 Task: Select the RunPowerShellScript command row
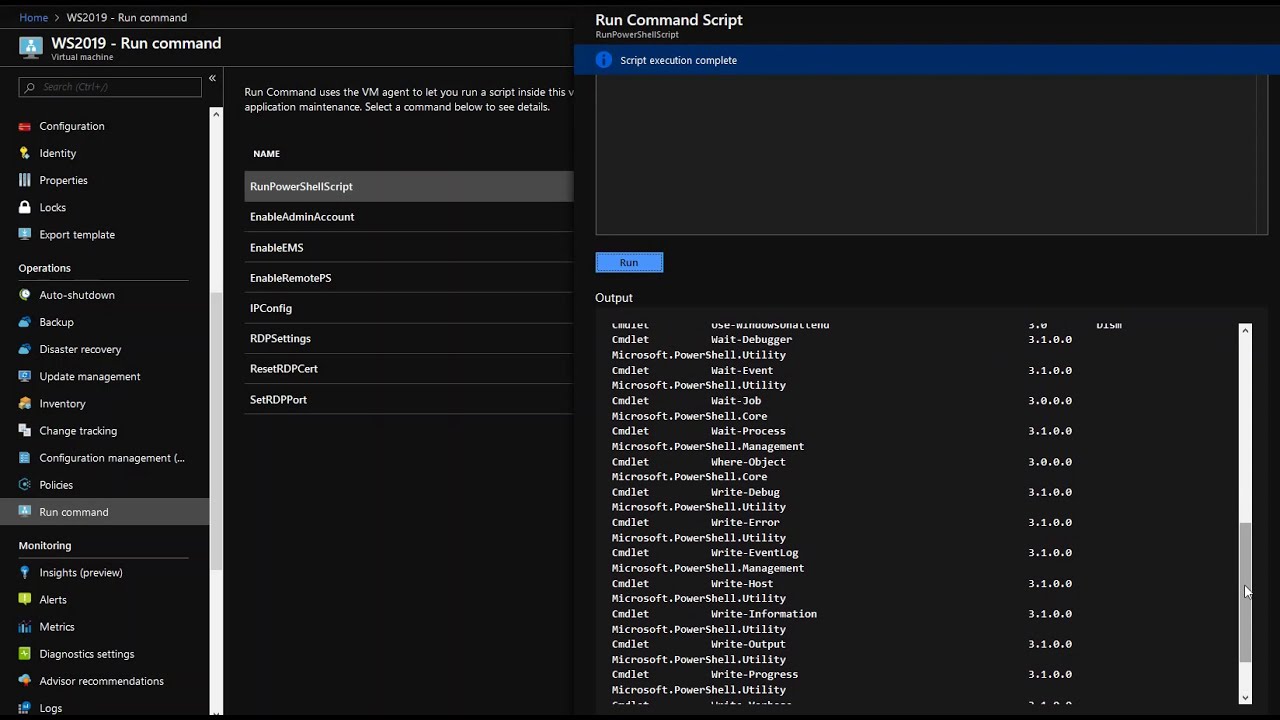point(409,186)
